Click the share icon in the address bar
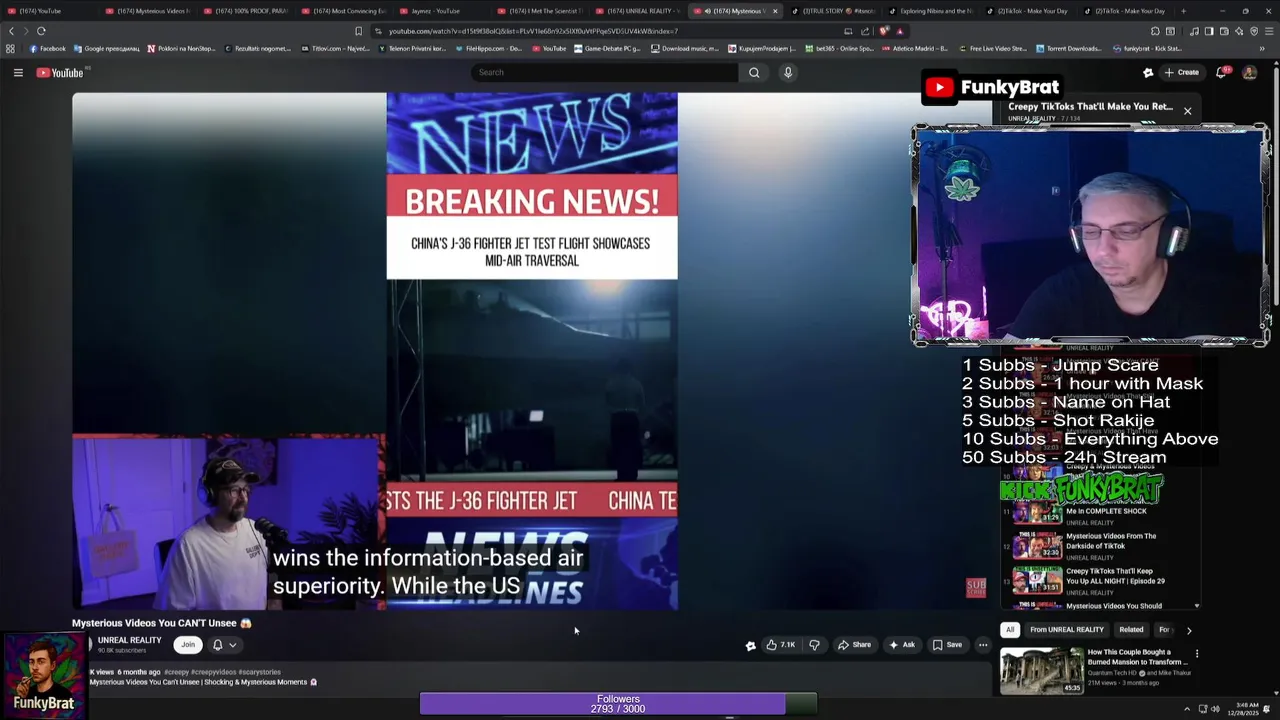This screenshot has height=720, width=1280. point(864,31)
